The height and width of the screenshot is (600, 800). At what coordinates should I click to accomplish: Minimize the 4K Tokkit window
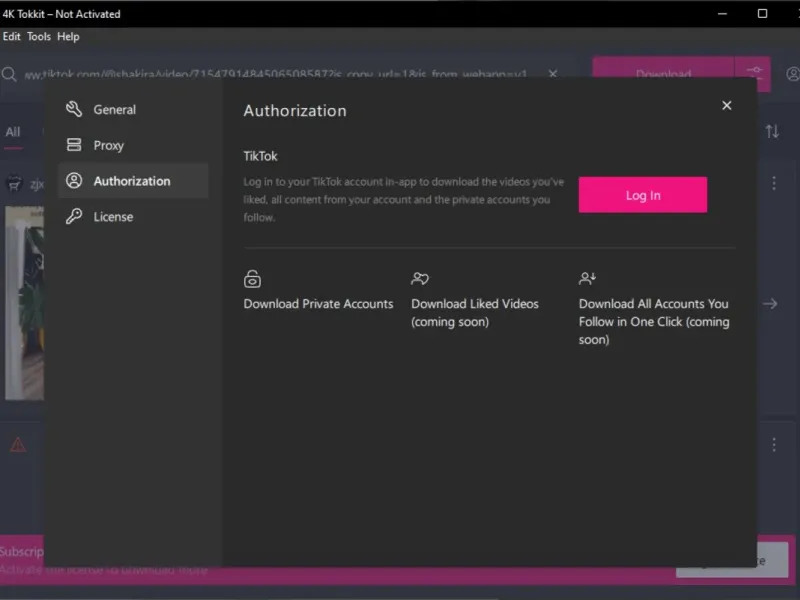tap(722, 14)
